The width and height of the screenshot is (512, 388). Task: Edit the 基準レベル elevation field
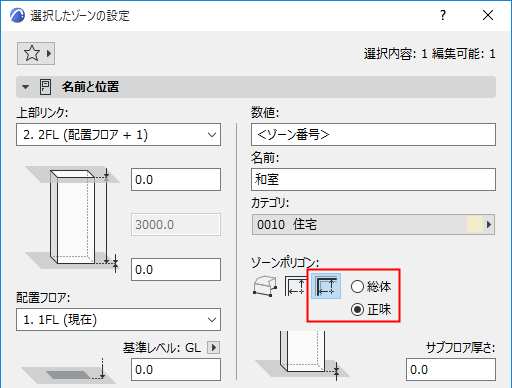176,370
